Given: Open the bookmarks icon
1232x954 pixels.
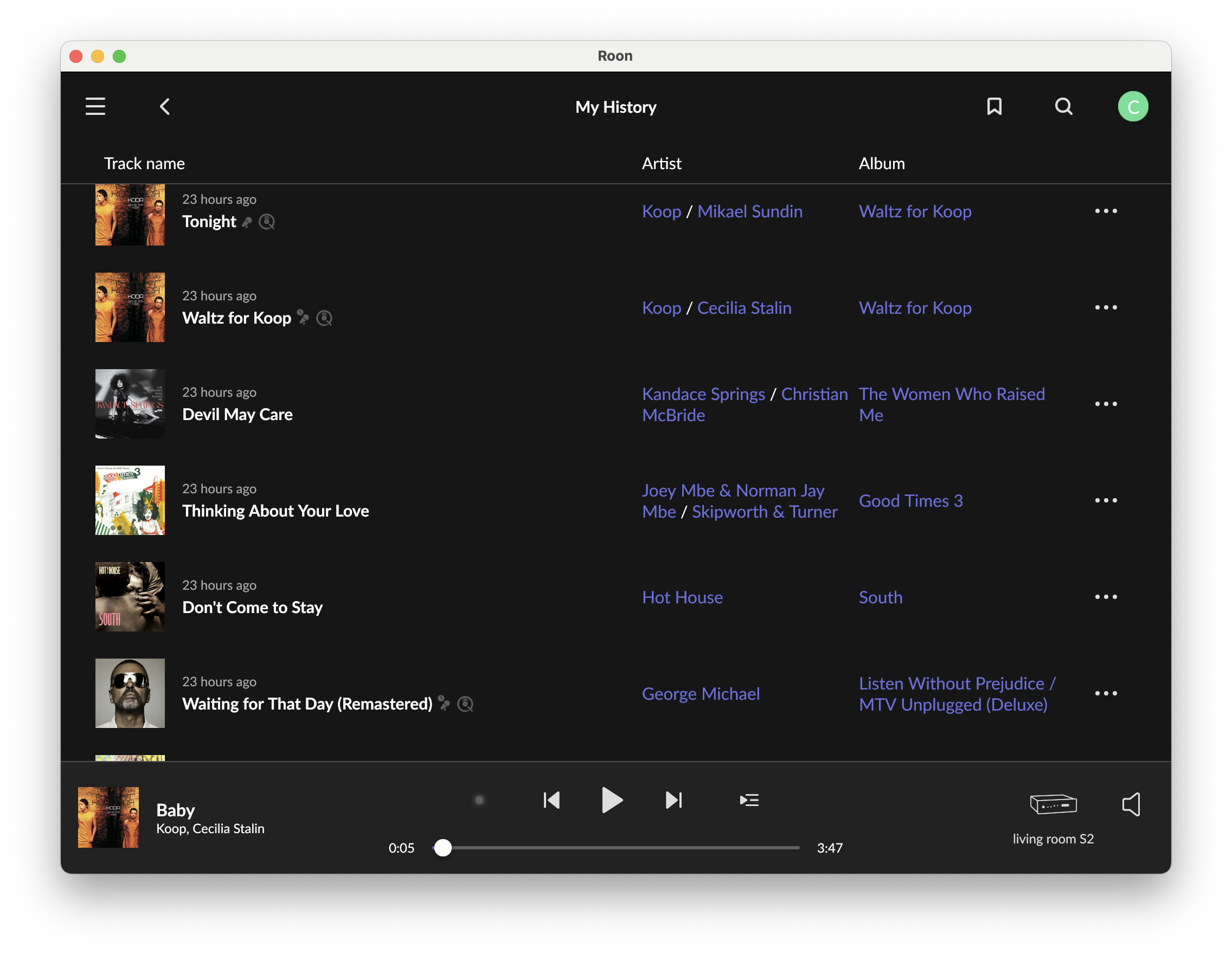Looking at the screenshot, I should tap(994, 107).
